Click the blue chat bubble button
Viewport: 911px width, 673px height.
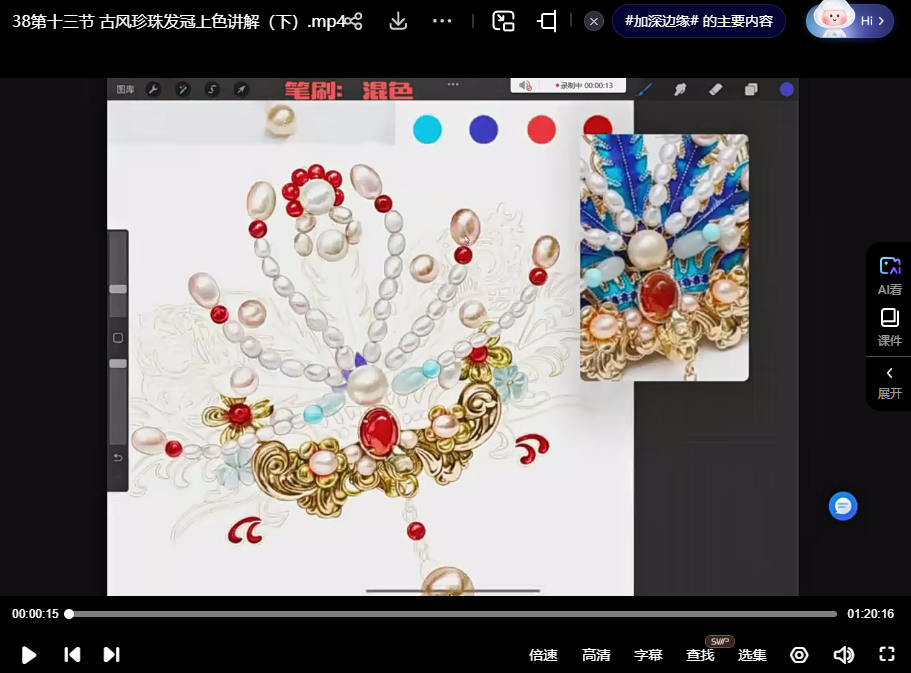point(842,506)
